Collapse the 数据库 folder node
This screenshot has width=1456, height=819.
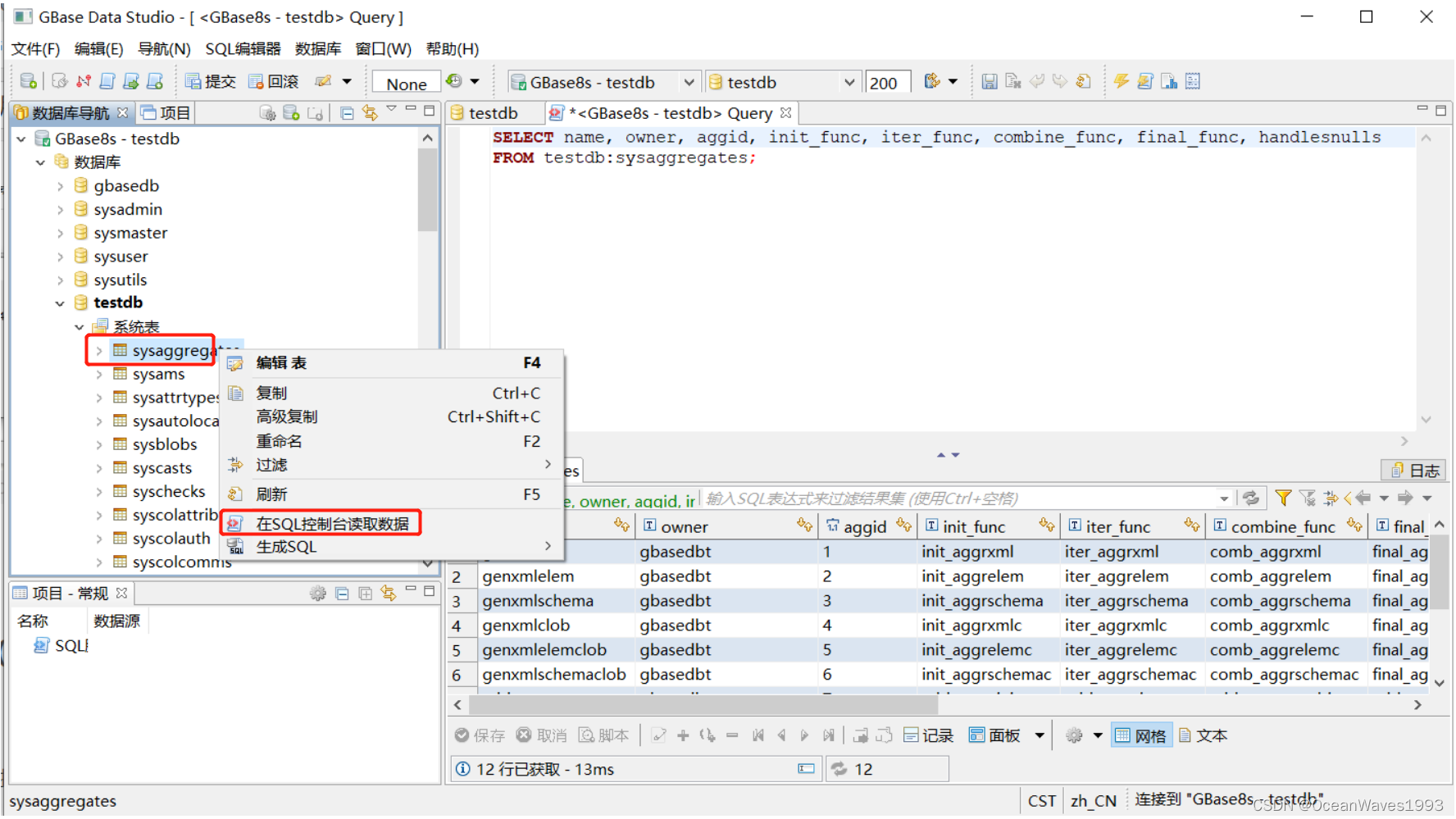(40, 162)
